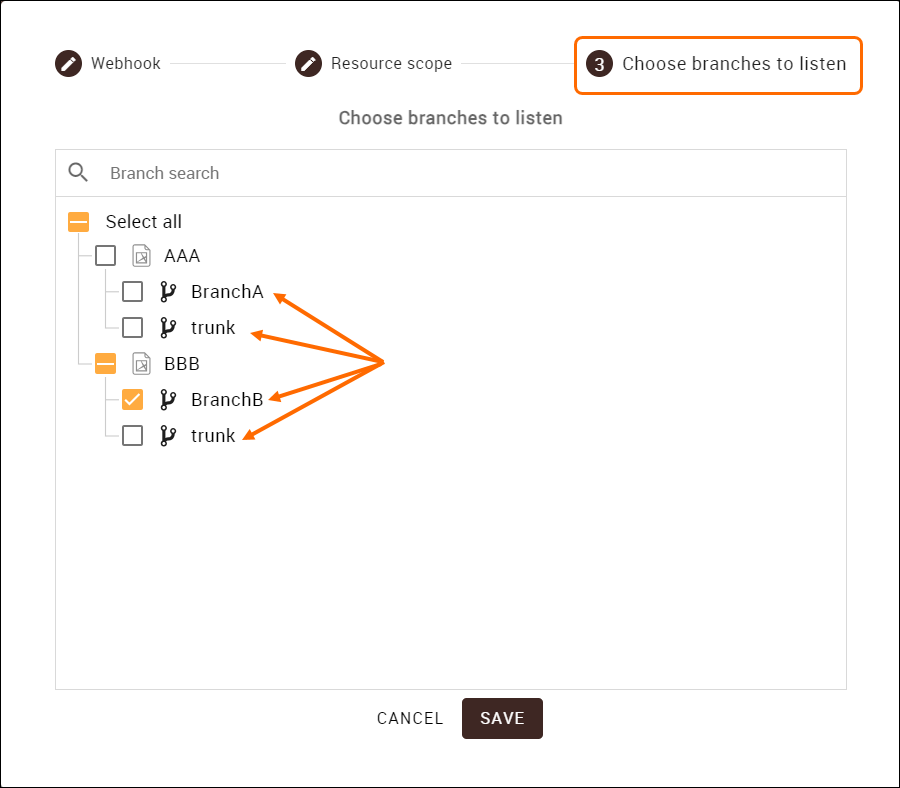The height and width of the screenshot is (788, 900).
Task: Select step 3 Choose branches to listen
Action: [x=718, y=65]
